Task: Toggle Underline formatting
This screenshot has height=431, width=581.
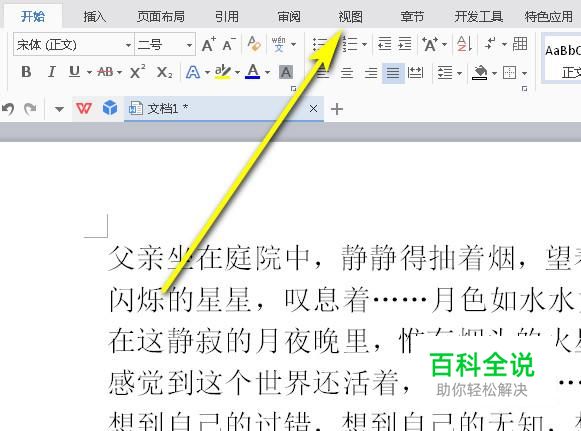Action: point(74,72)
